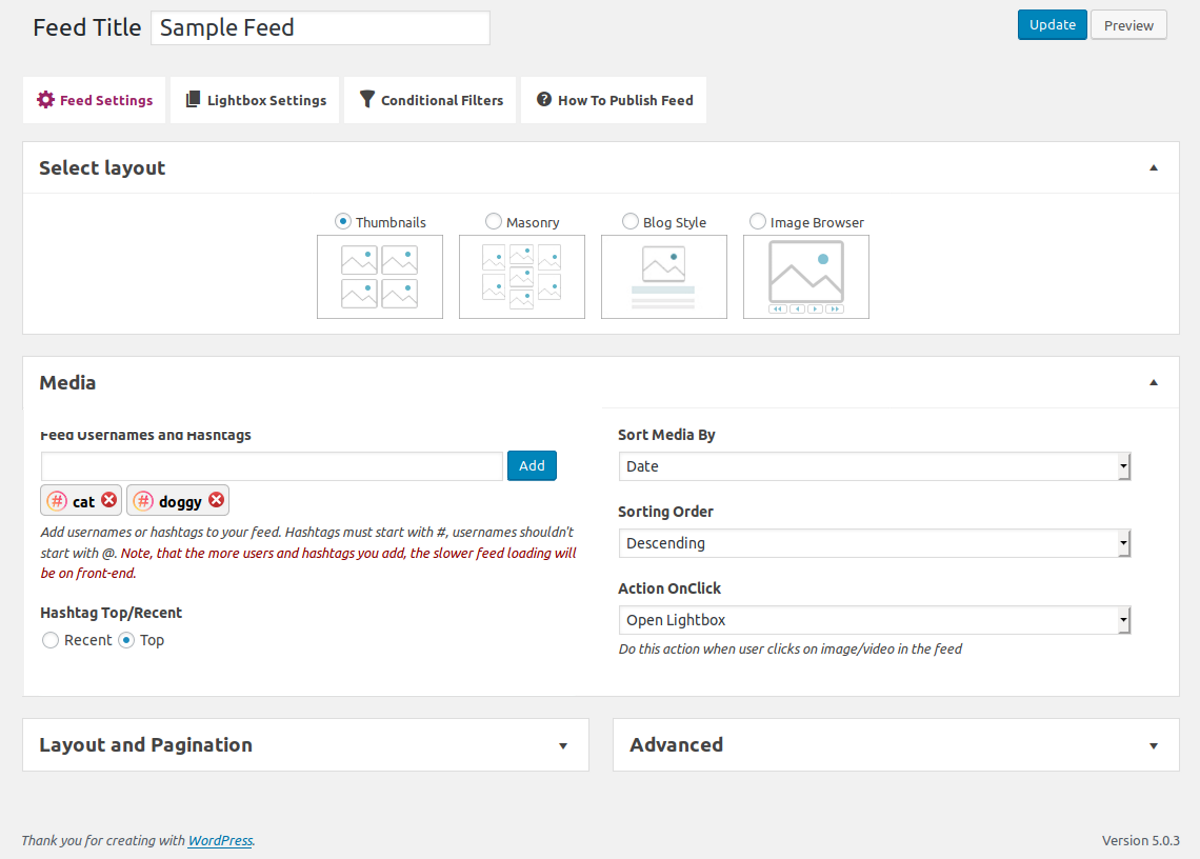Click the hashtag icon on cat tag
1200x859 pixels.
58,501
